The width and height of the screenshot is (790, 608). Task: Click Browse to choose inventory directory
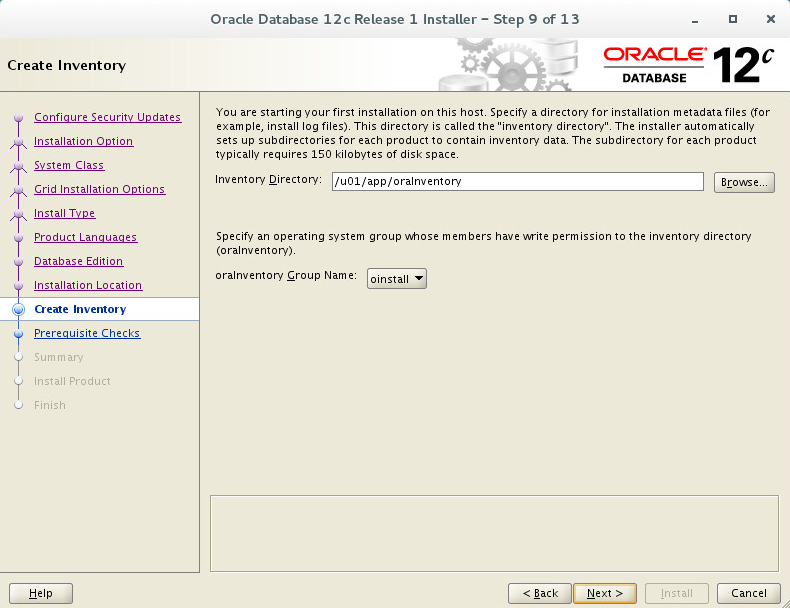click(744, 182)
